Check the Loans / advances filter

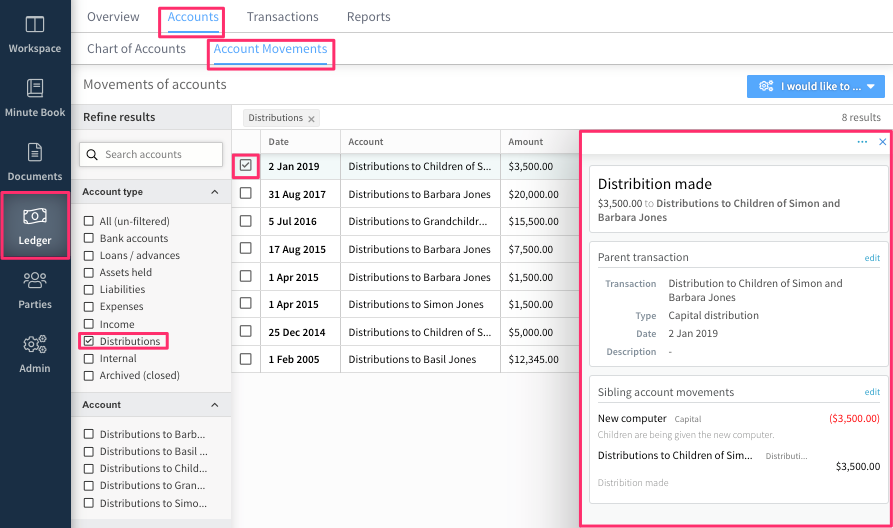[88, 255]
